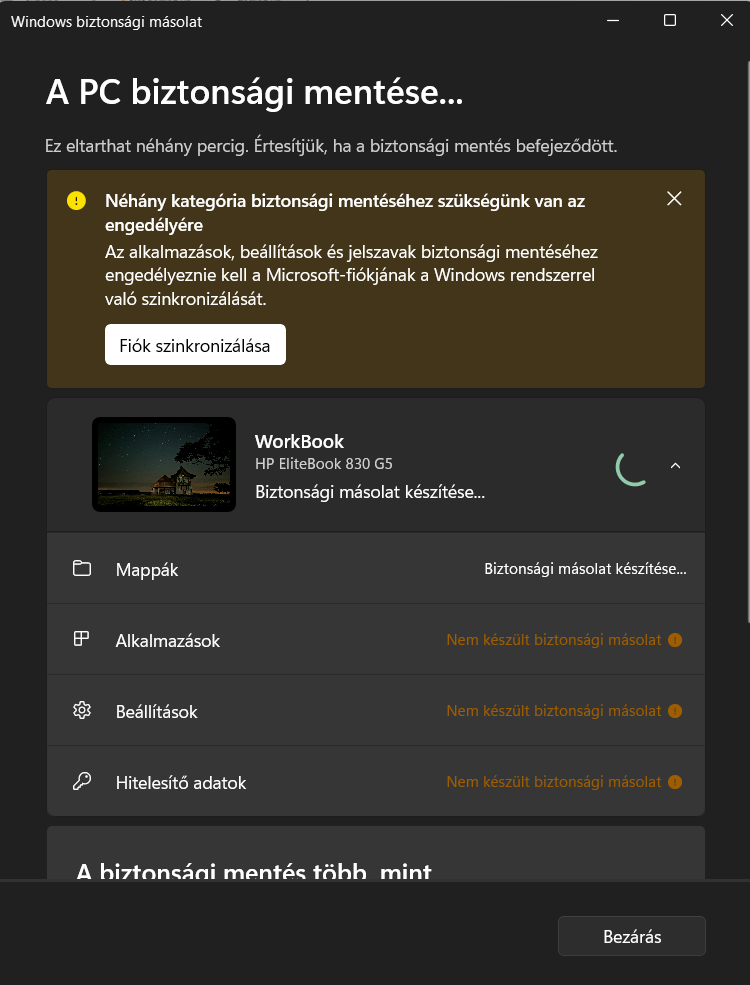The width and height of the screenshot is (750, 985).
Task: Click the orange warning icon beside Alkalmazások
Action: pyautogui.click(x=675, y=640)
